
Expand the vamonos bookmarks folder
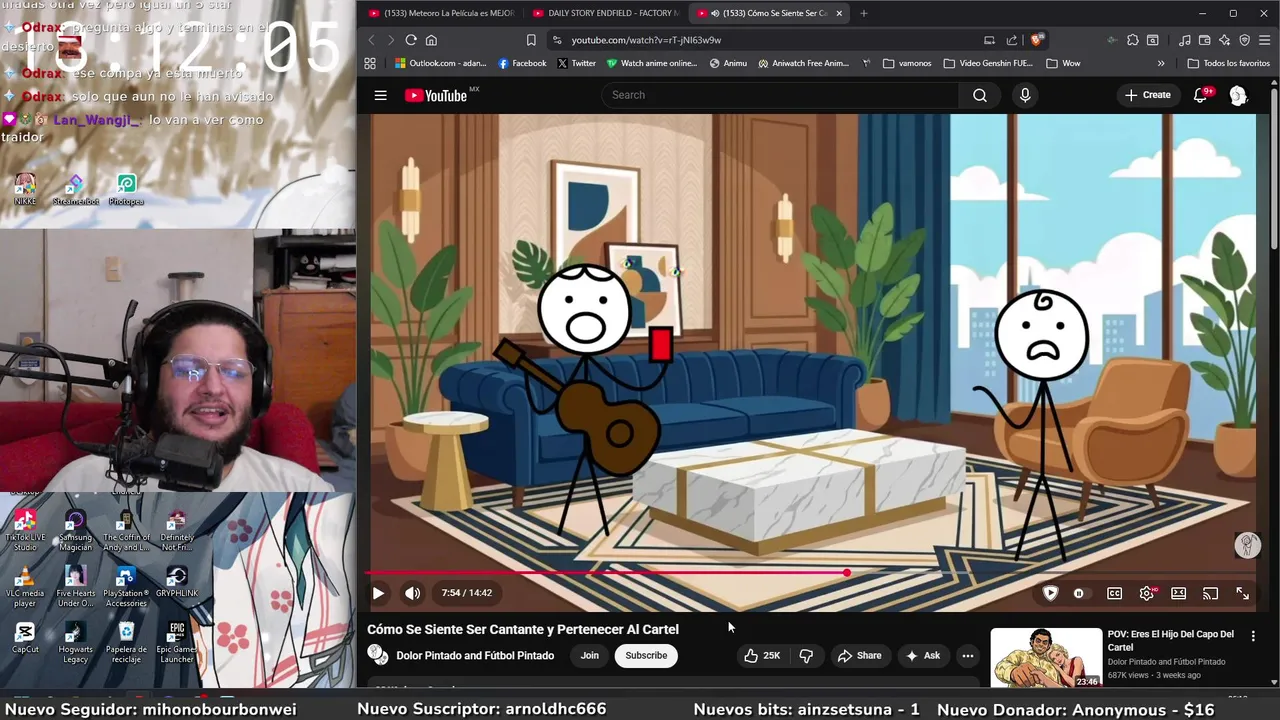click(x=907, y=63)
